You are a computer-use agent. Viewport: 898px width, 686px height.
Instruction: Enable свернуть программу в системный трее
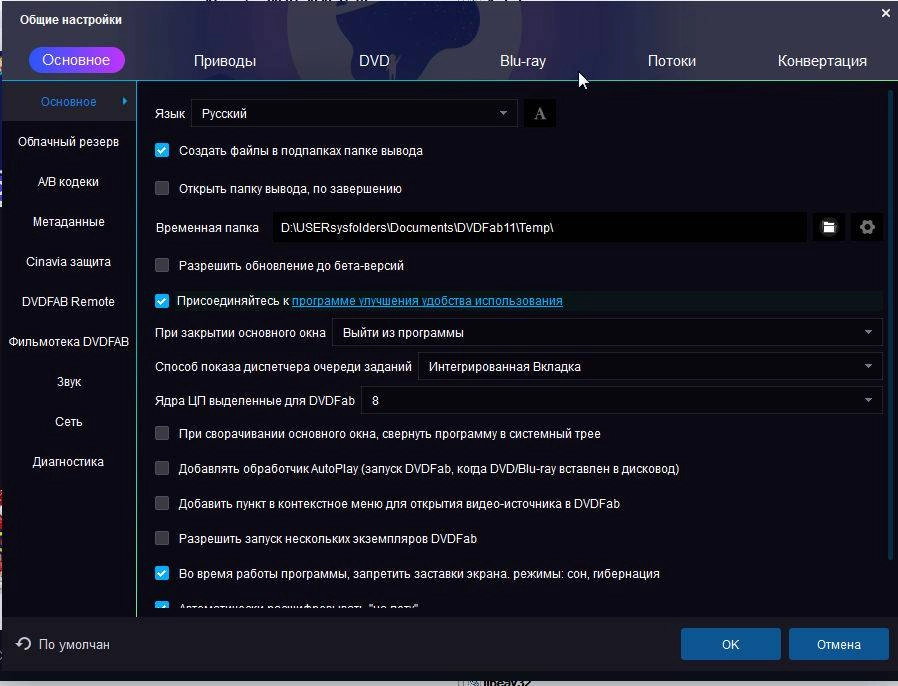coord(162,433)
